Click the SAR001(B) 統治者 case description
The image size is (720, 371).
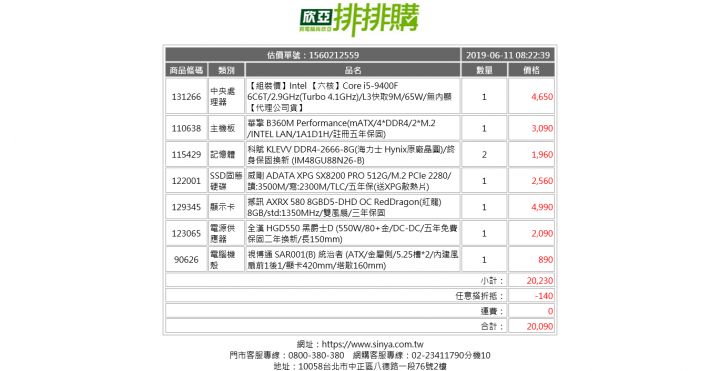coord(352,259)
